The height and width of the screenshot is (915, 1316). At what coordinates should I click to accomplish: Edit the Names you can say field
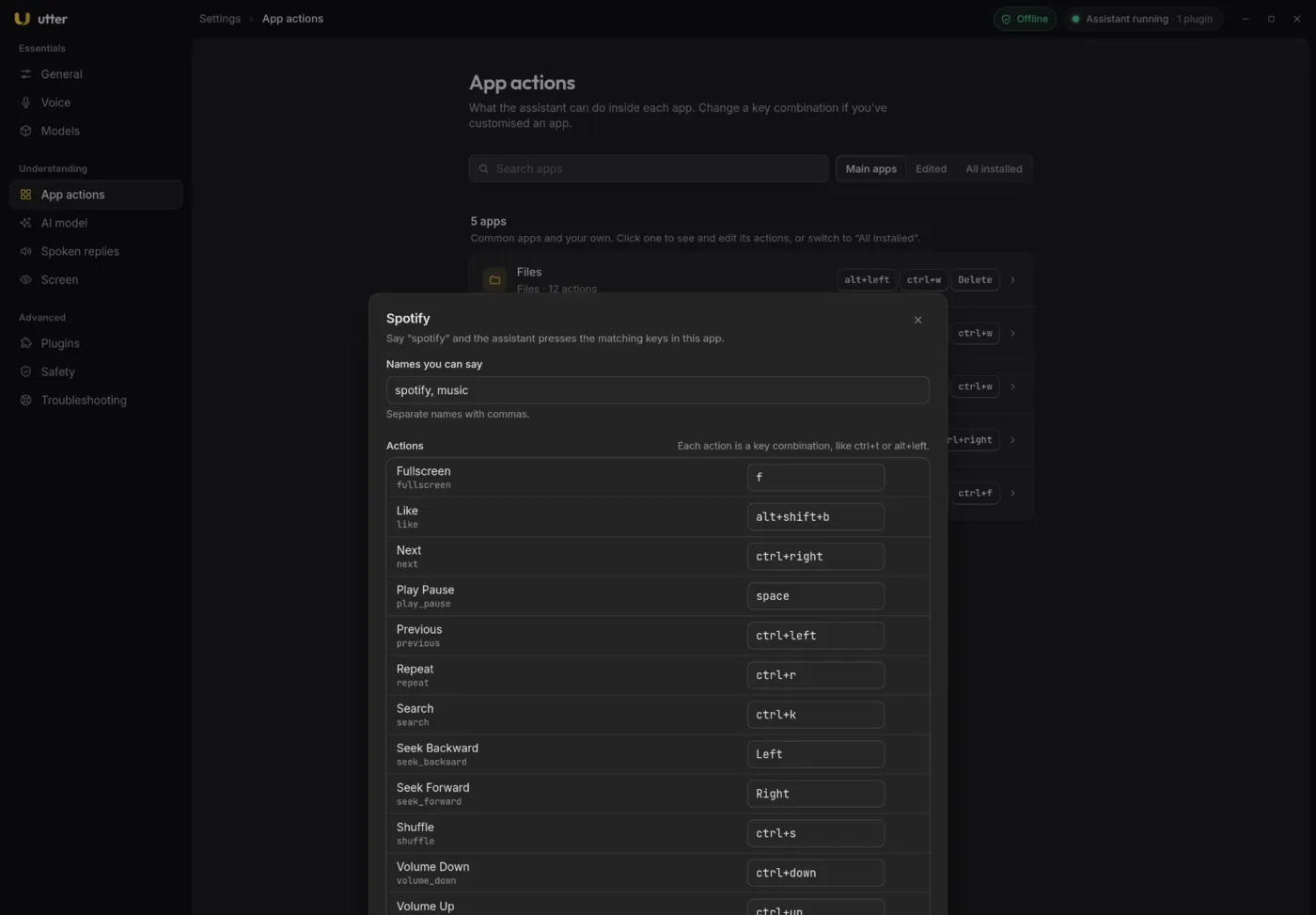click(x=657, y=390)
